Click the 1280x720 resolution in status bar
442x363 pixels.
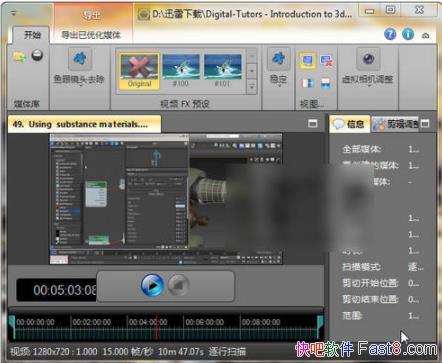click(x=52, y=351)
